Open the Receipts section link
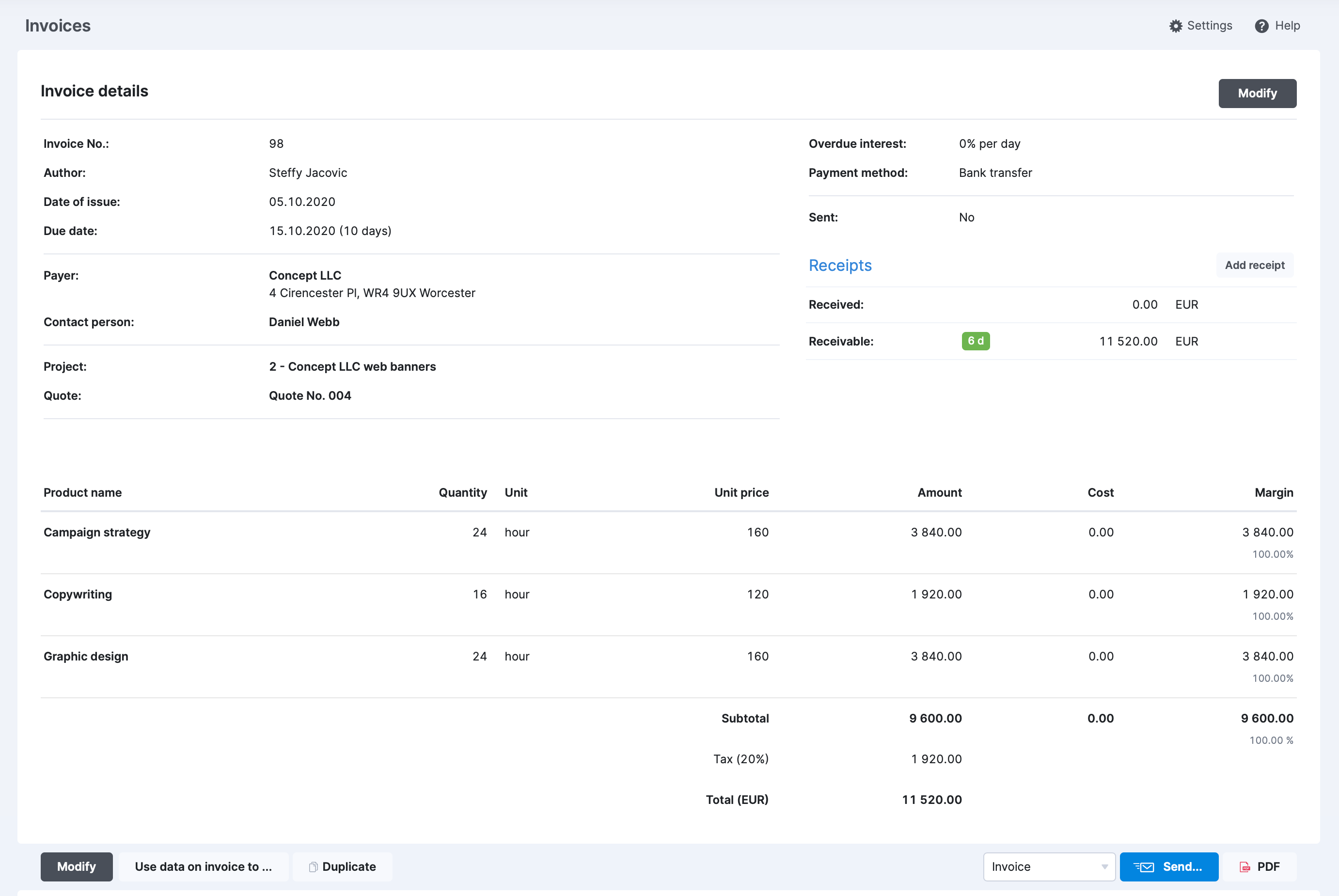Screen dimensions: 1339x896 [839, 265]
